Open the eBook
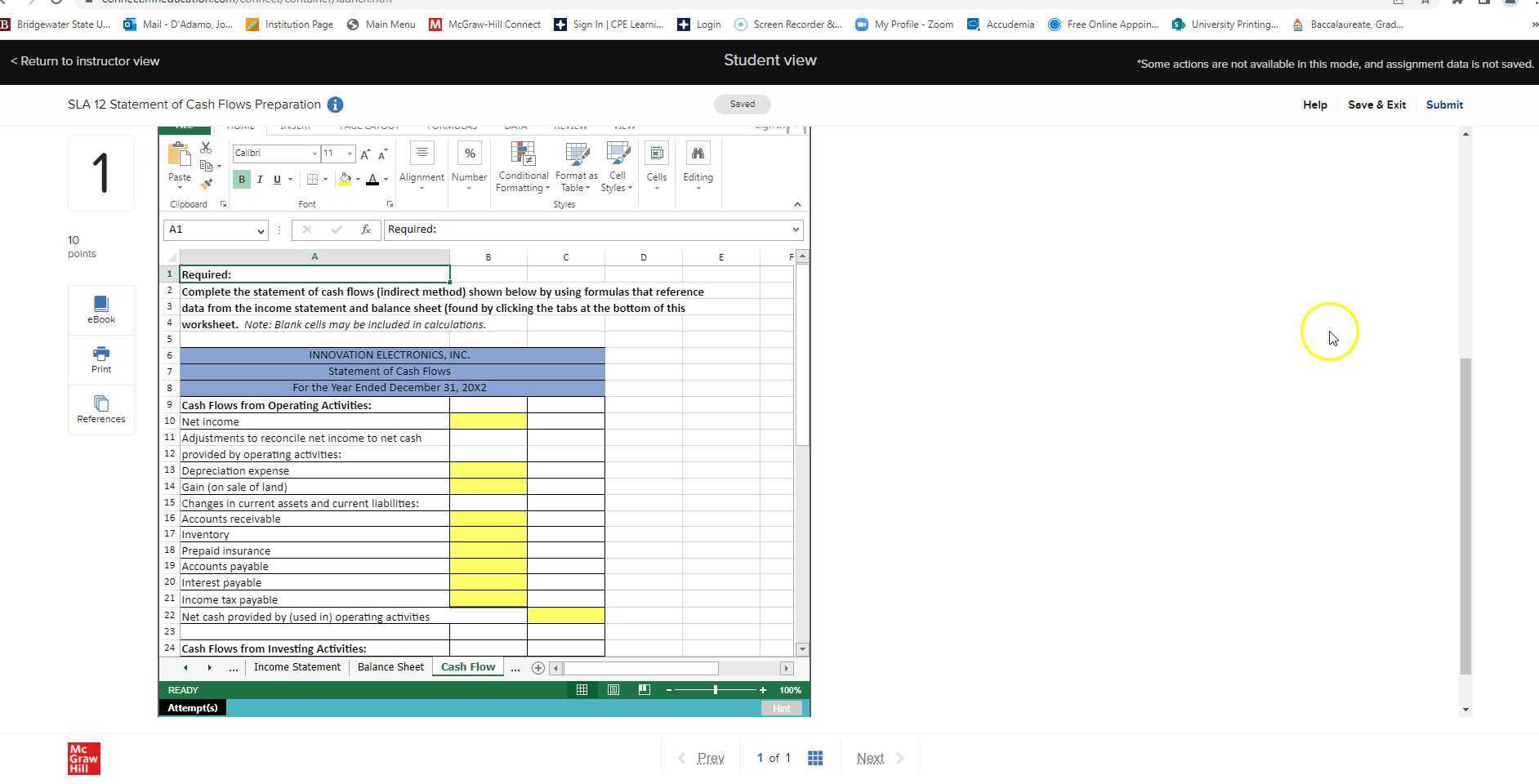This screenshot has width=1539, height=784. point(101,310)
